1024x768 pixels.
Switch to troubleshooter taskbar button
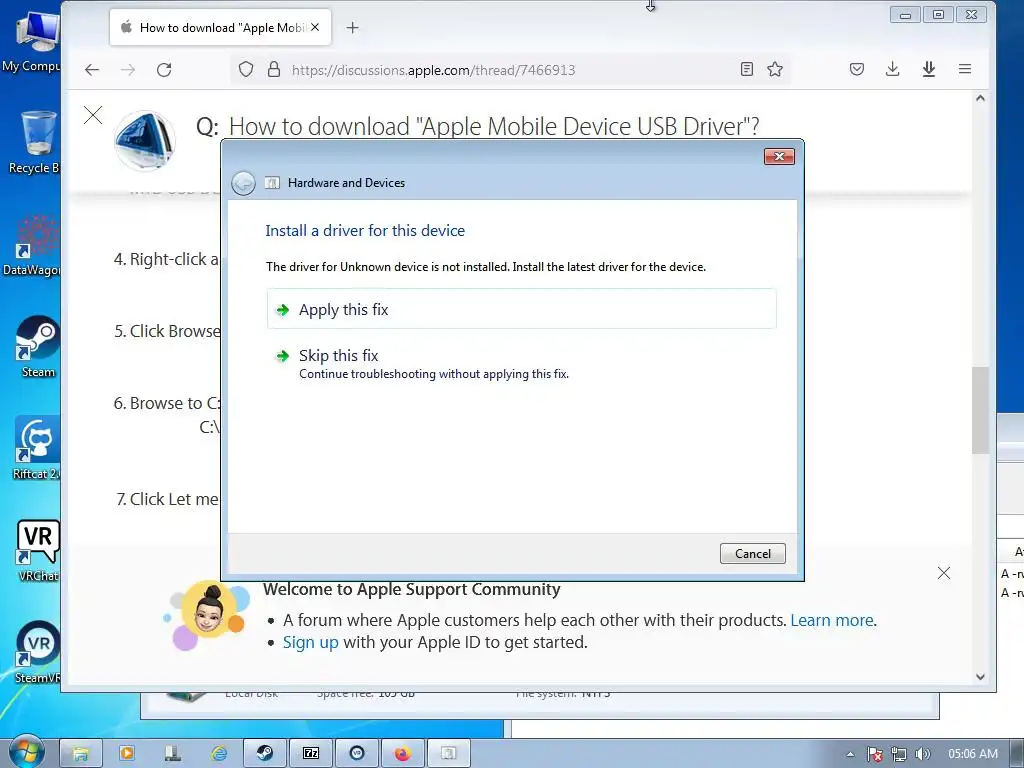point(448,754)
